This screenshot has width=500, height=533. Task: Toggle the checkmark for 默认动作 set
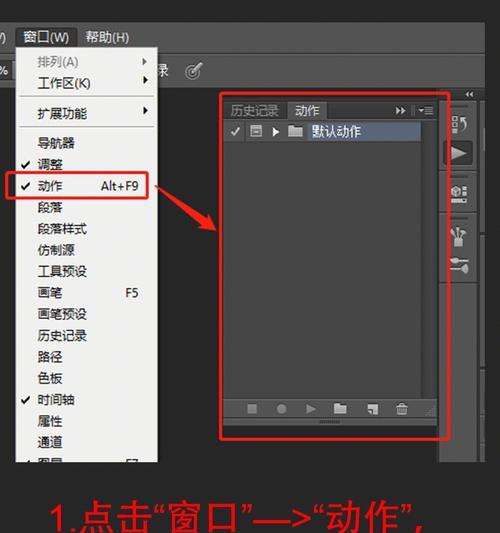(x=235, y=131)
